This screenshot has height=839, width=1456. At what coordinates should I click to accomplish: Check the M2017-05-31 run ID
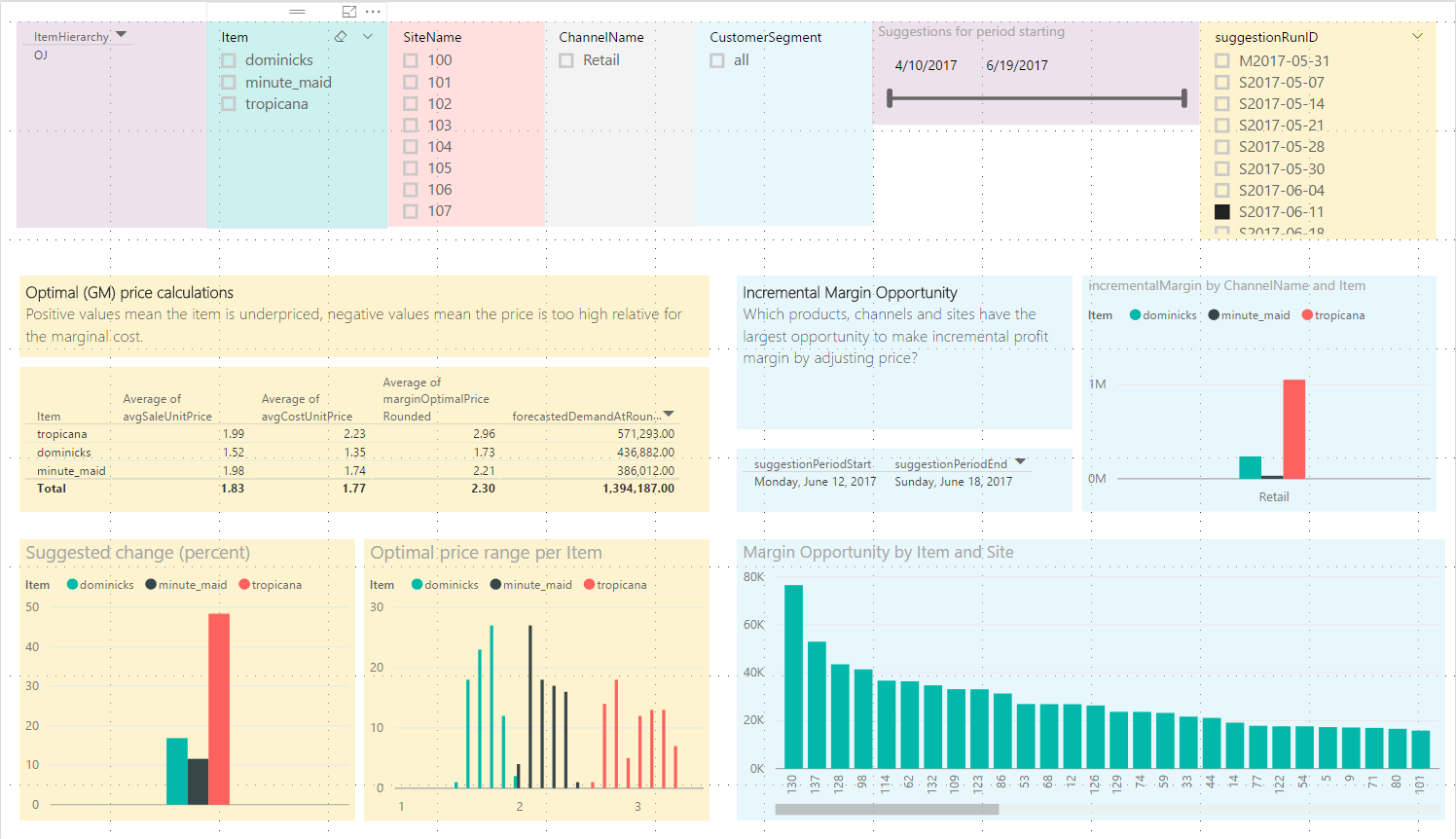1222,61
